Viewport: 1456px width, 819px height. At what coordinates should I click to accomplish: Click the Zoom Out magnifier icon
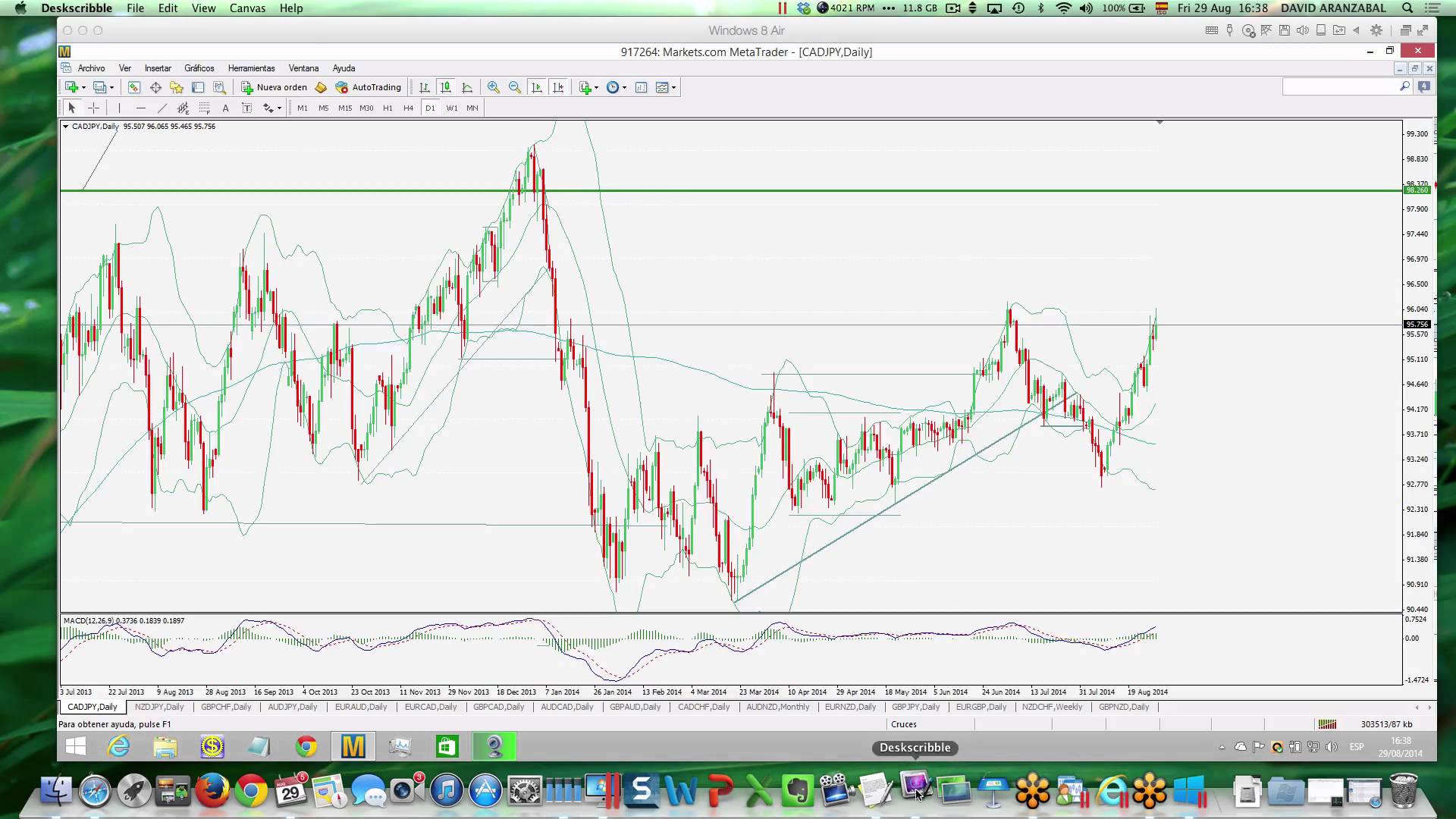(x=515, y=87)
